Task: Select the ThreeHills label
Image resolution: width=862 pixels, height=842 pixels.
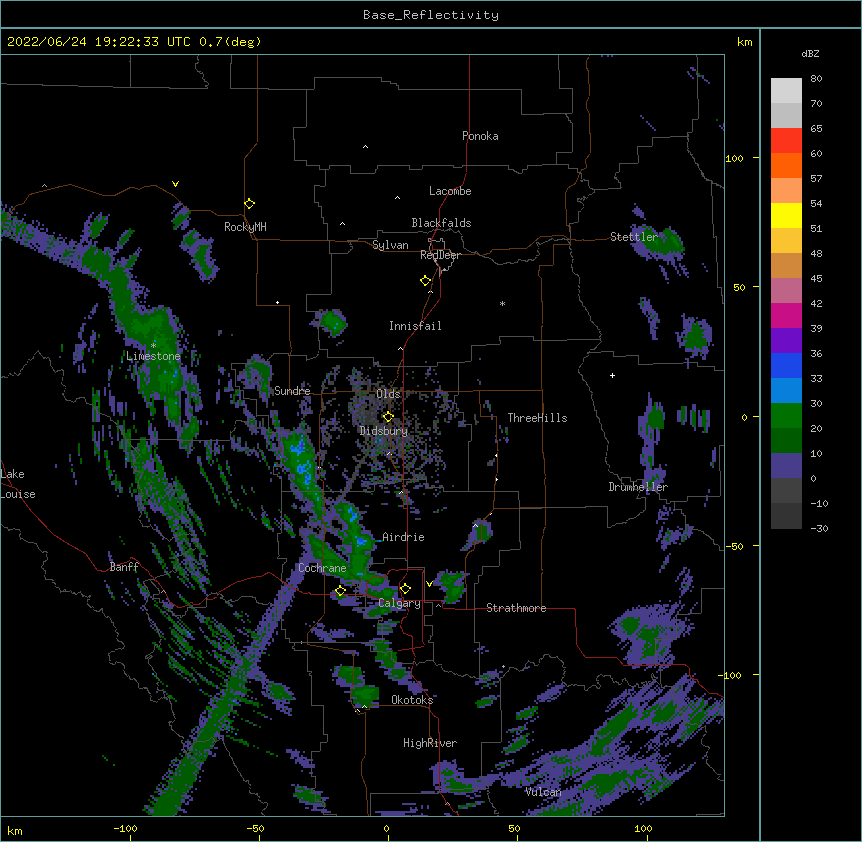Action: point(537,418)
